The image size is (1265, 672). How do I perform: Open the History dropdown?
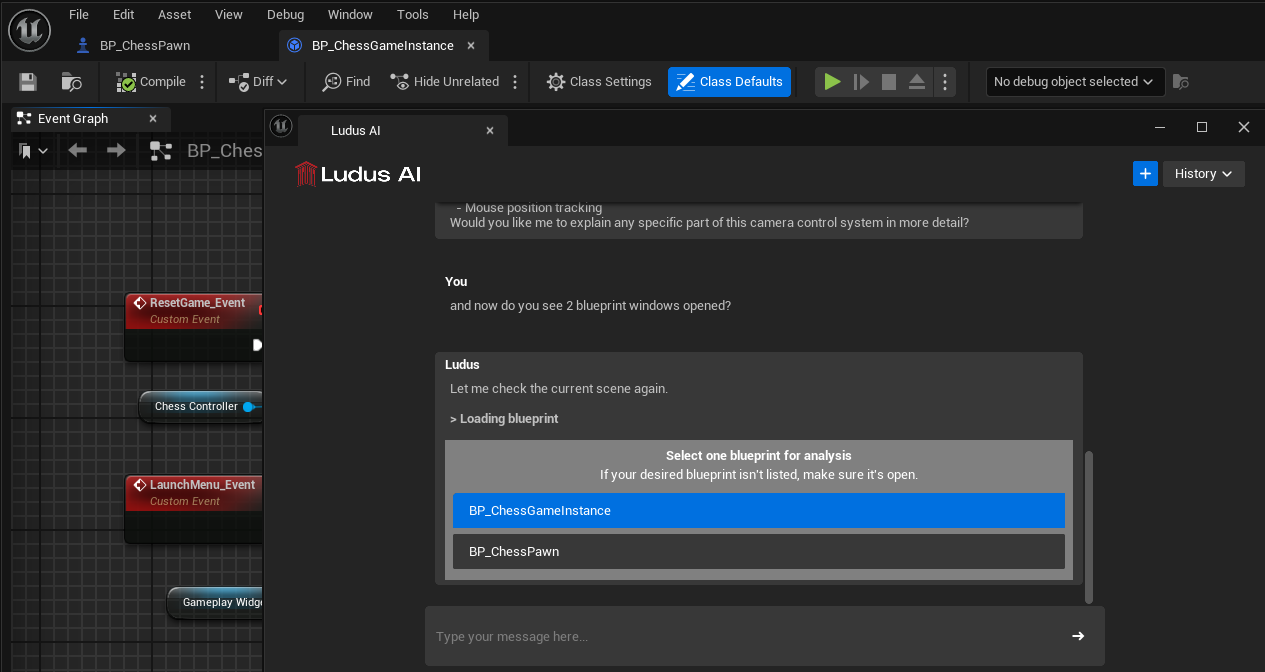(x=1204, y=173)
